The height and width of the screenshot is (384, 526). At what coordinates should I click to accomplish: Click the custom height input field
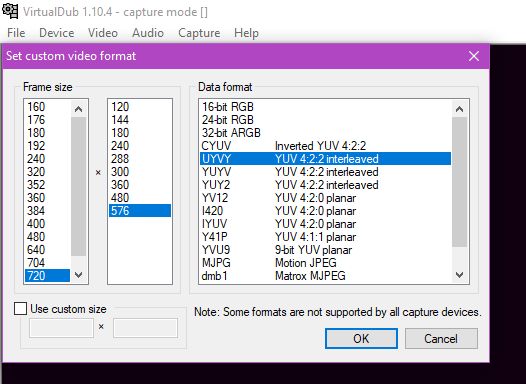[145, 328]
